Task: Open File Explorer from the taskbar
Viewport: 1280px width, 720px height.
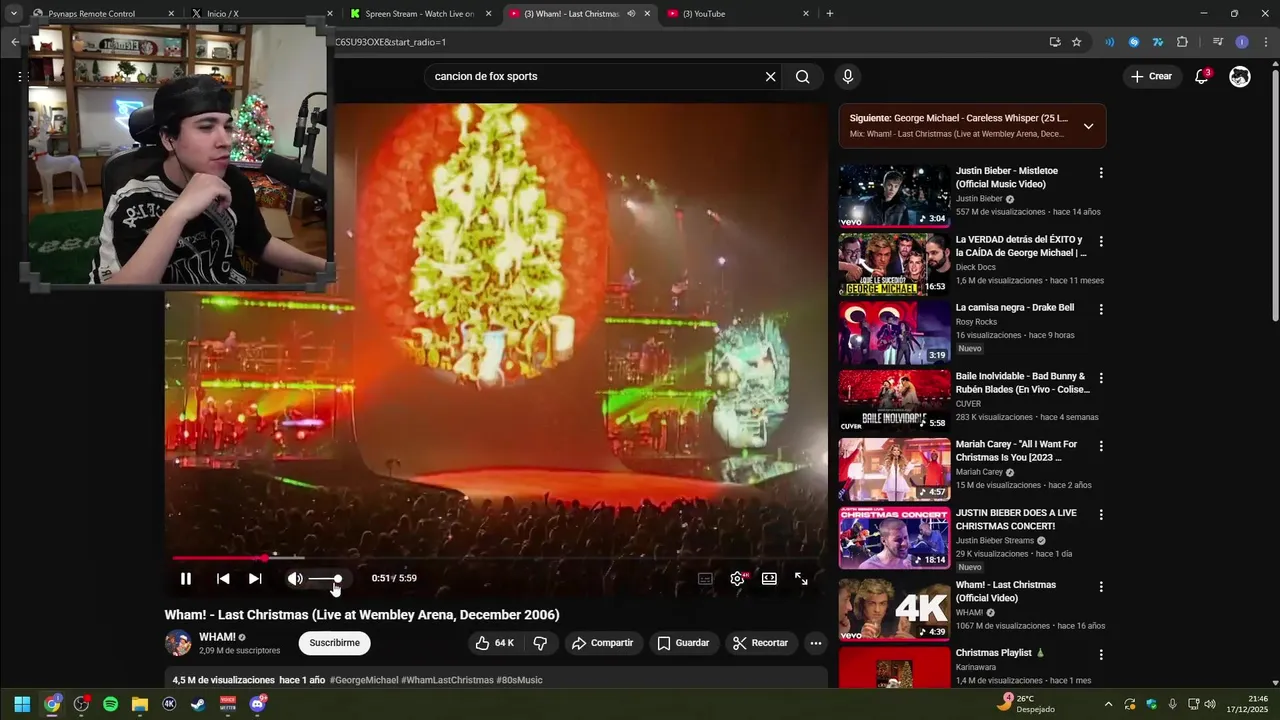Action: click(x=140, y=704)
